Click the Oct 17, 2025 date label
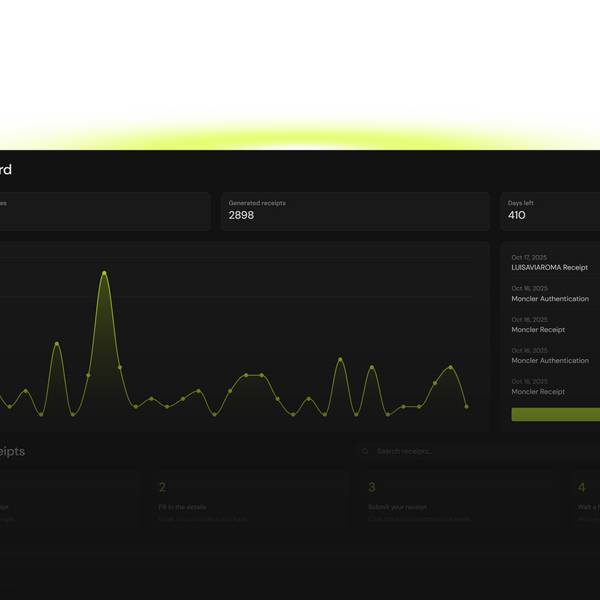This screenshot has height=600, width=600. 529,258
